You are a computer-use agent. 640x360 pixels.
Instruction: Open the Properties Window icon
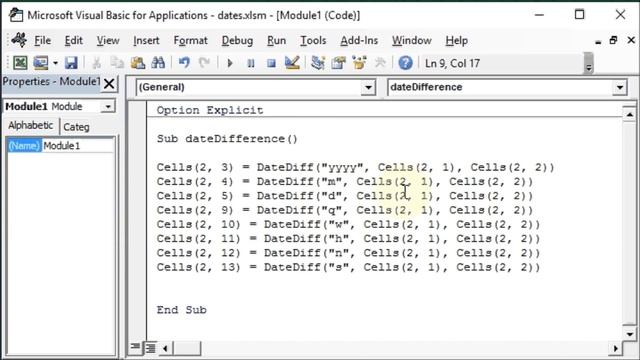point(338,63)
